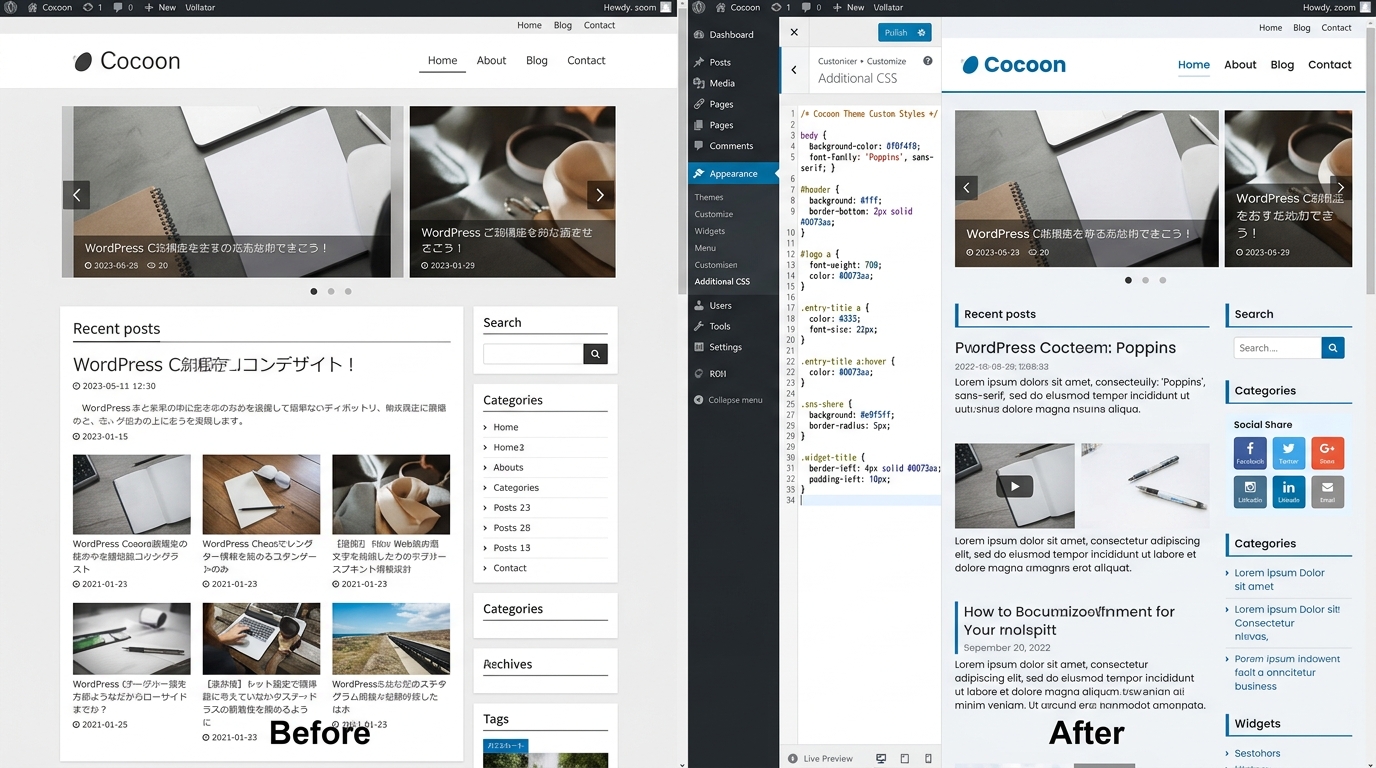The image size is (1376, 768).
Task: Select Themes in the Appearance submenu
Action: (709, 197)
